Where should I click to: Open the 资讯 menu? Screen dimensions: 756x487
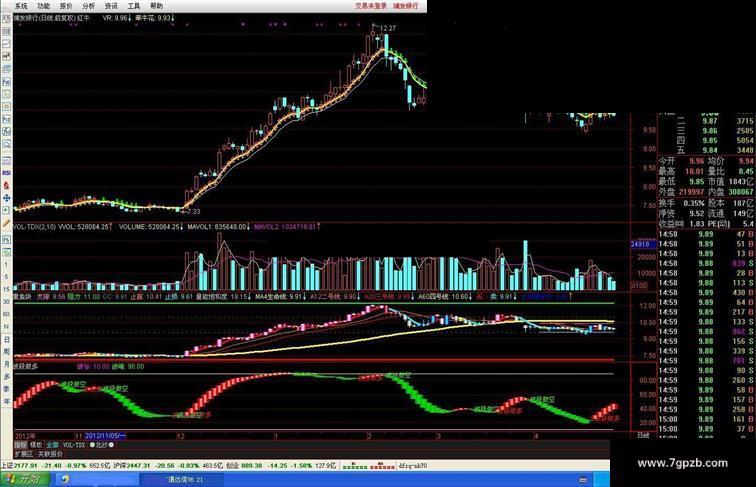click(111, 6)
